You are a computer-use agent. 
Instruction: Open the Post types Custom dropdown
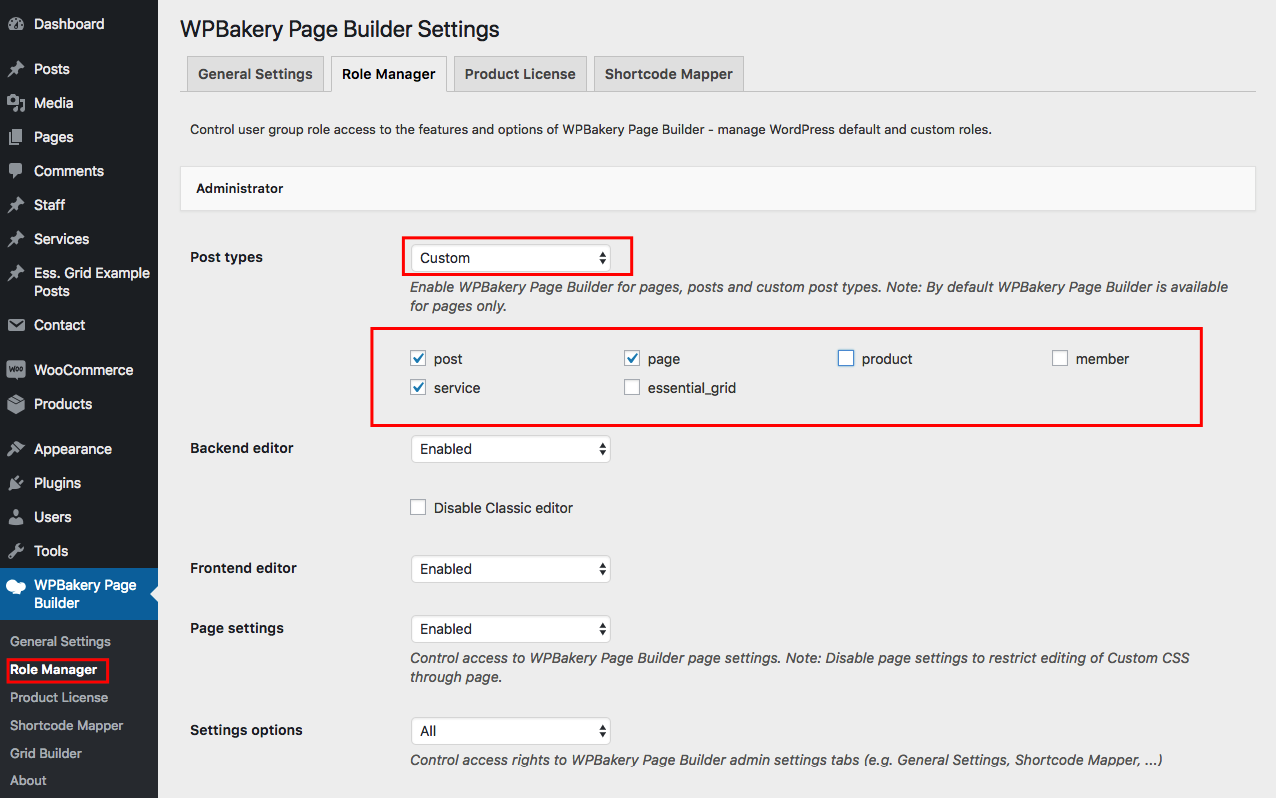[x=511, y=258]
